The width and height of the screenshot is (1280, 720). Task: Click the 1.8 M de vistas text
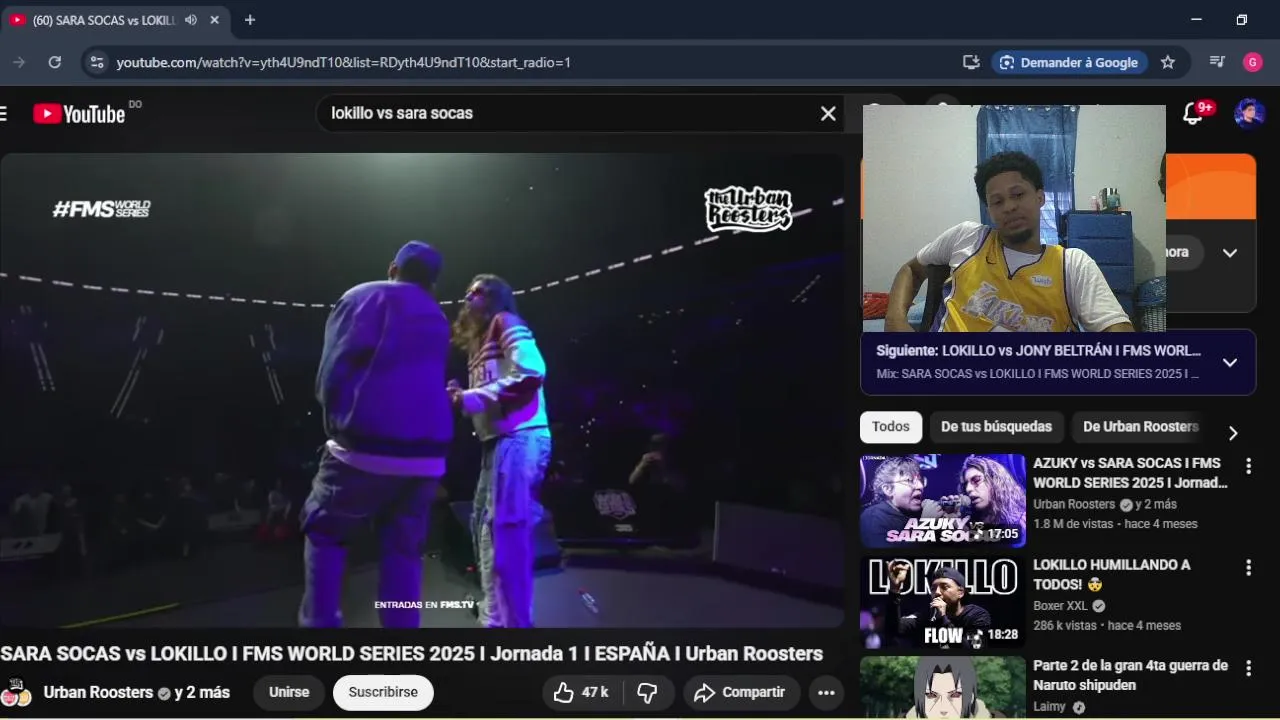pyautogui.click(x=1075, y=524)
